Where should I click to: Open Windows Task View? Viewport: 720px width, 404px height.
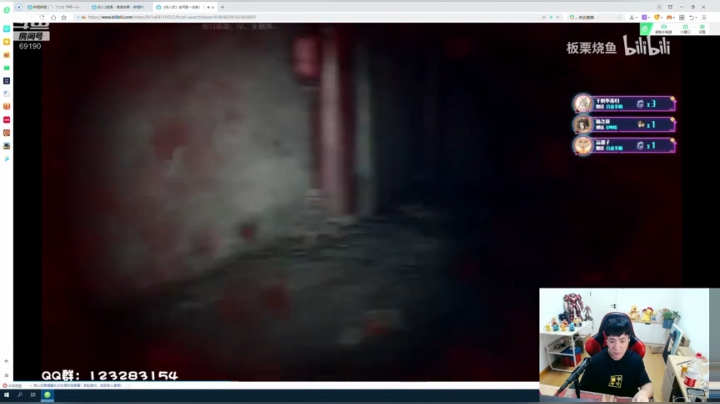33,395
